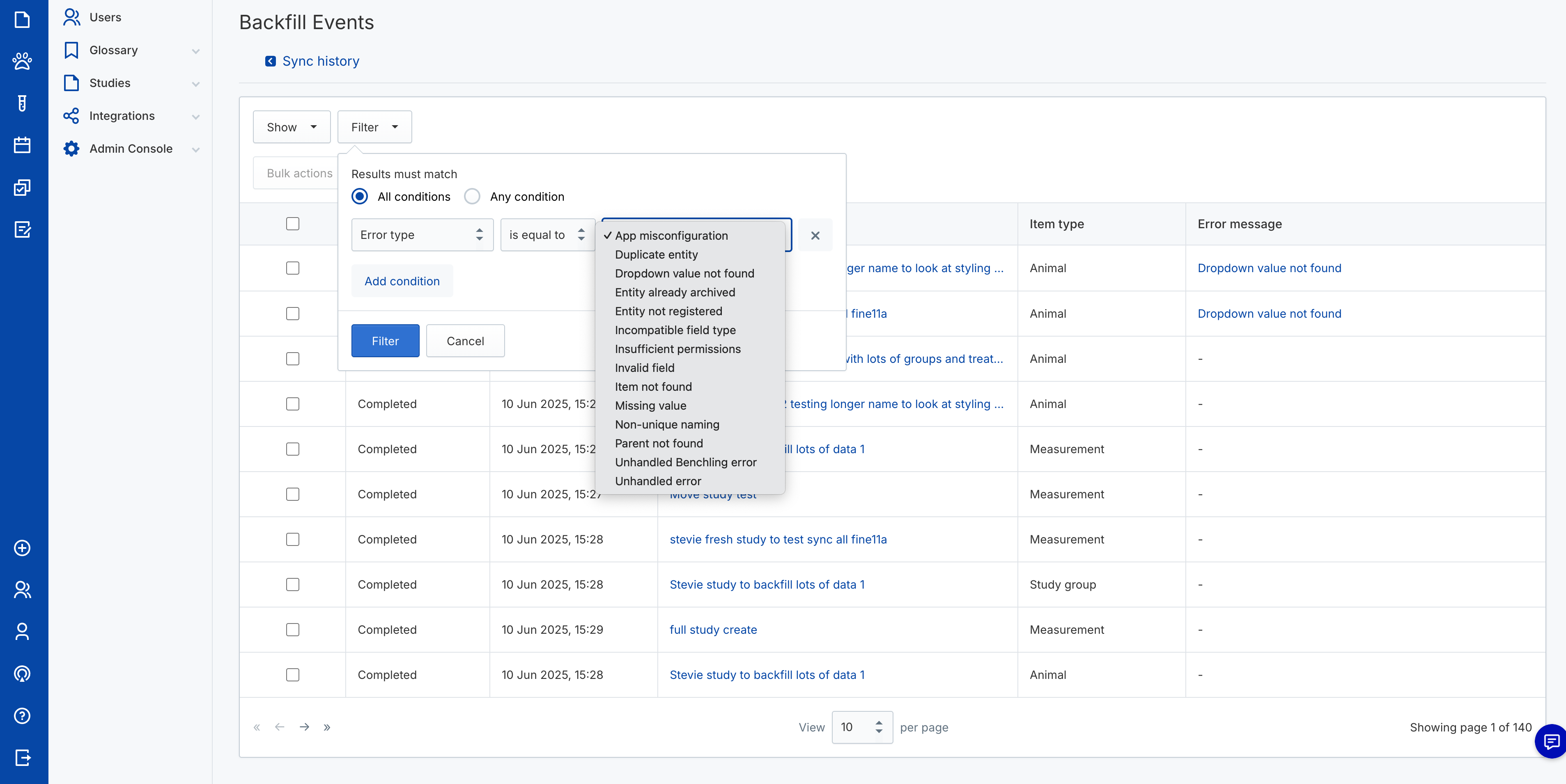Open the document icon in the blue sidebar

[22, 19]
